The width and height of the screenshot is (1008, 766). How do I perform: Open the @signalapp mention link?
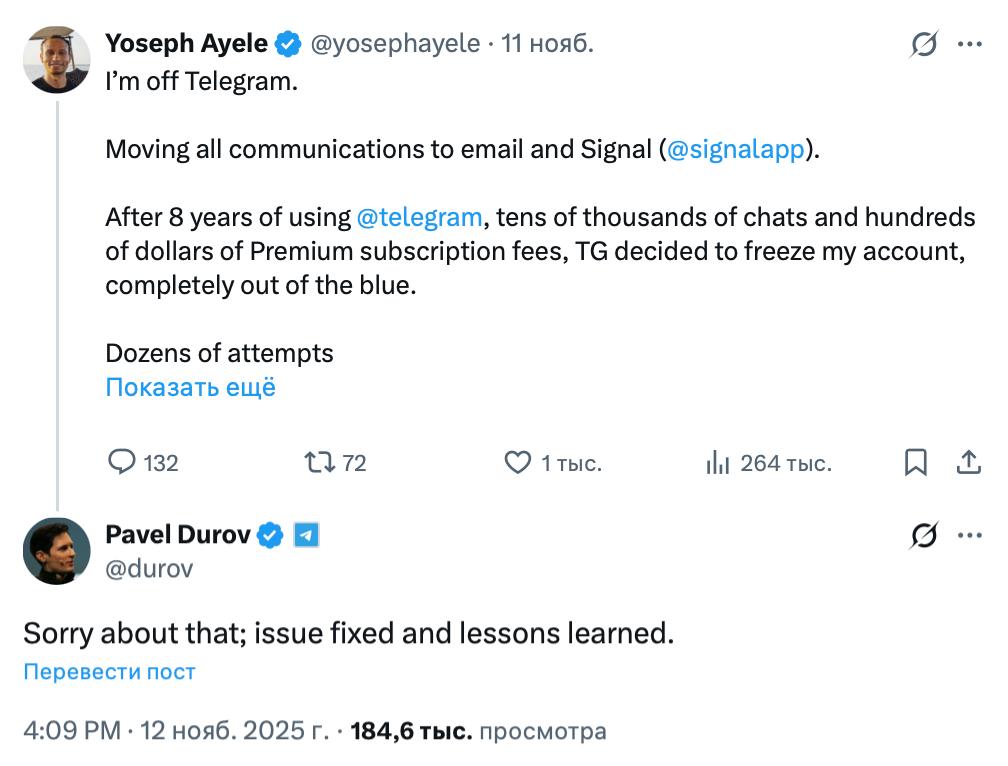tap(735, 150)
